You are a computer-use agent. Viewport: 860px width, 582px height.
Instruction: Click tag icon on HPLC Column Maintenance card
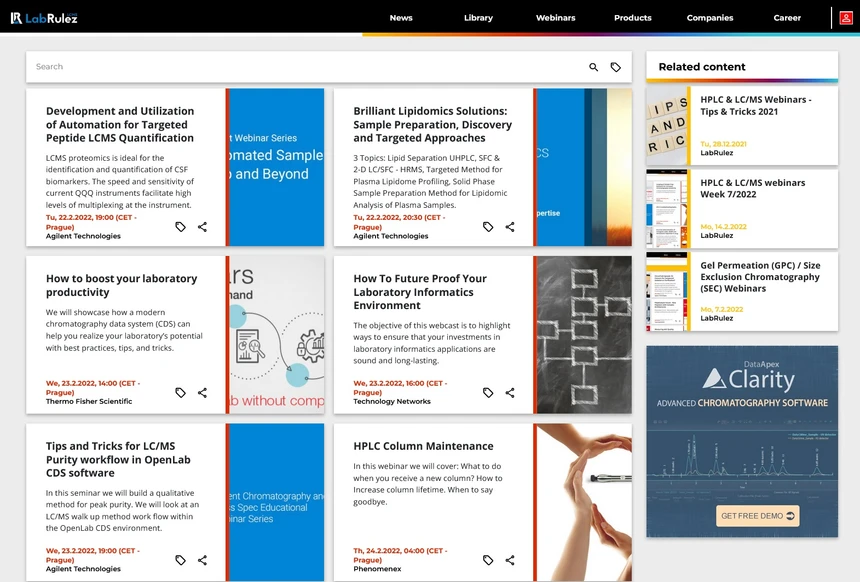click(x=488, y=560)
